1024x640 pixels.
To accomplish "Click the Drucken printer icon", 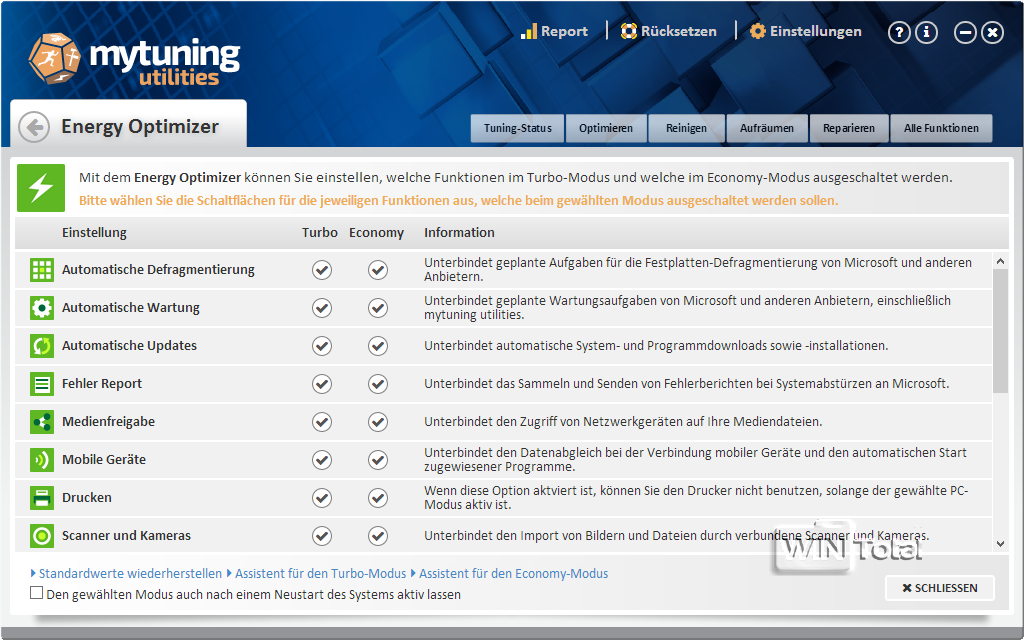I will pos(42,498).
